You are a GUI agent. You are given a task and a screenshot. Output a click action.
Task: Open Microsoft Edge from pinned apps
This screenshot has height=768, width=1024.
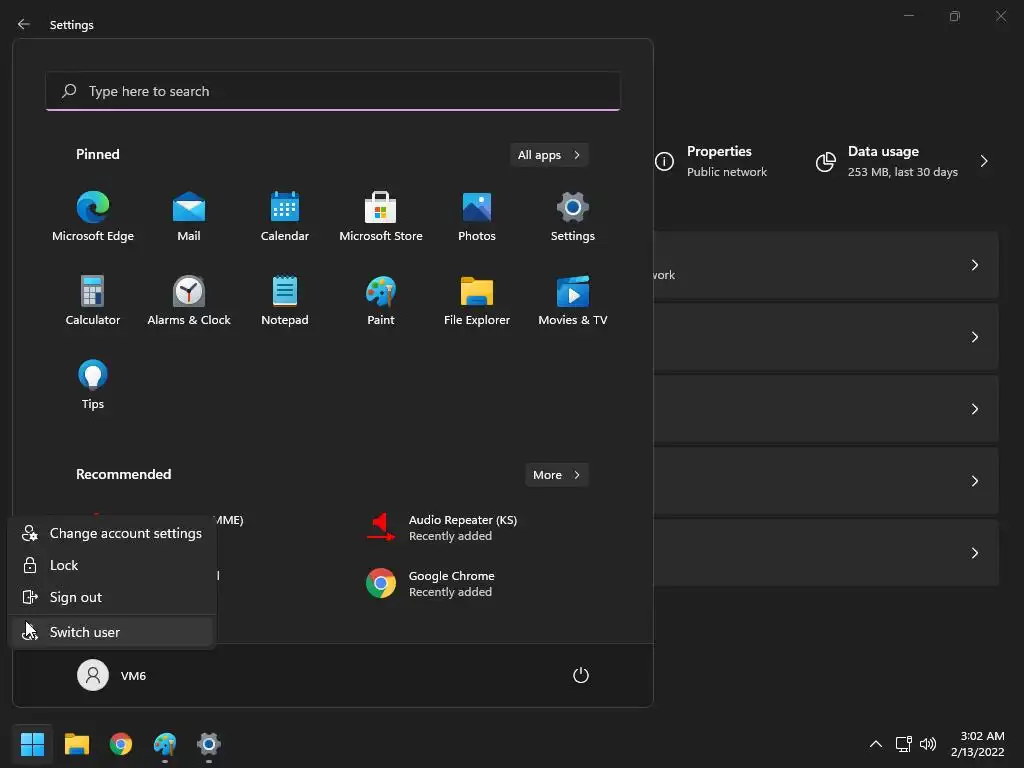click(x=93, y=217)
